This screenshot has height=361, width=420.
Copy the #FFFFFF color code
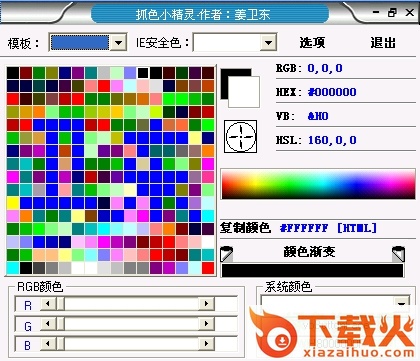[304, 228]
